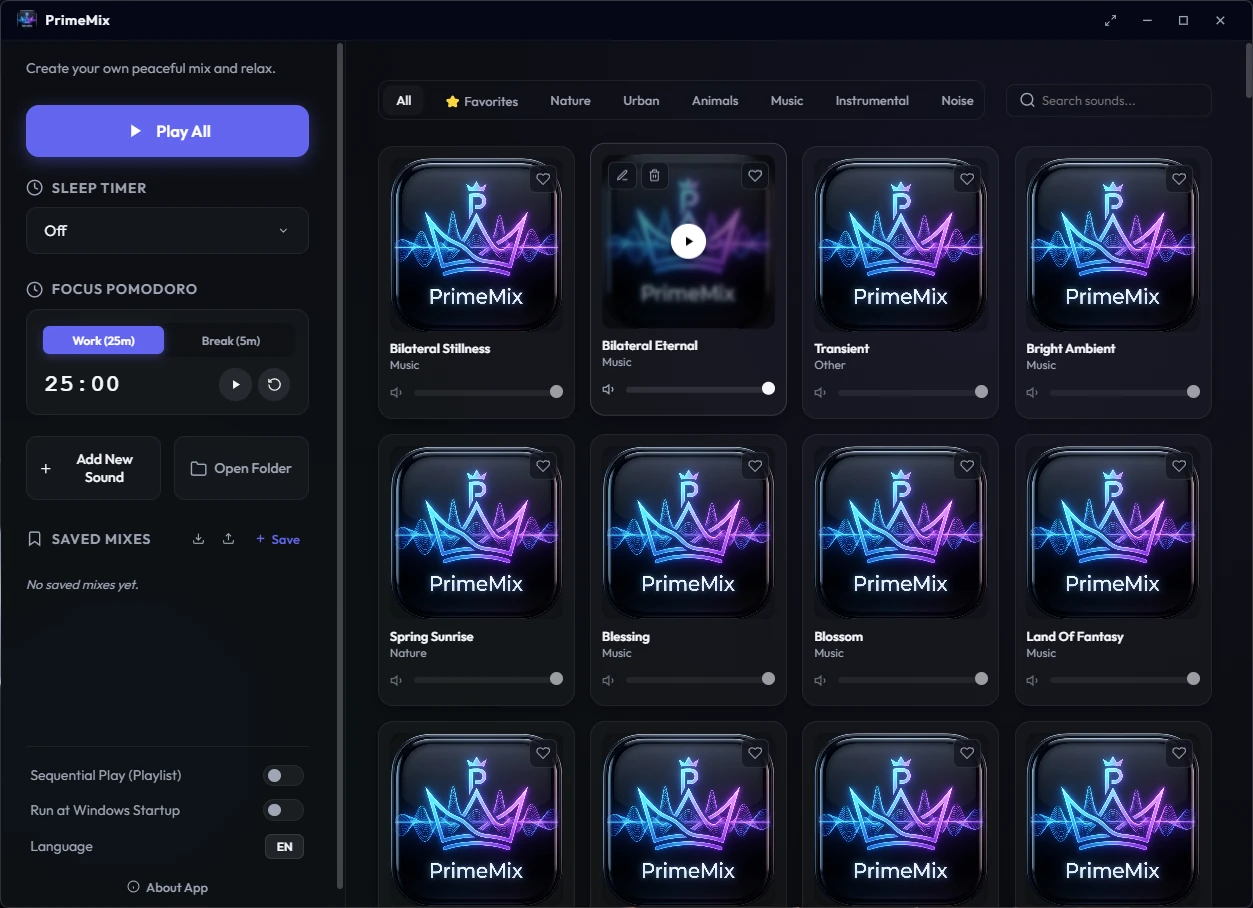Filter sounds by Nature category
Screen dimensions: 1253x908
tap(570, 101)
